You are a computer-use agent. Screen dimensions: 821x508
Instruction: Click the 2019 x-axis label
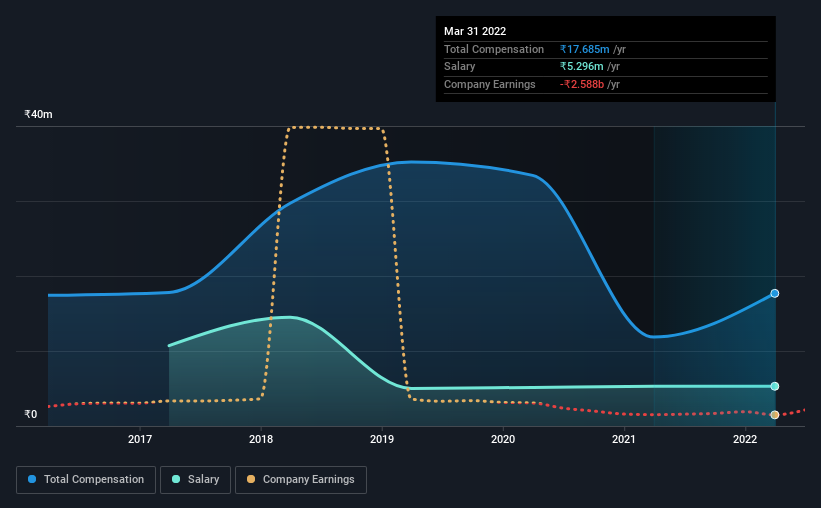pyautogui.click(x=382, y=439)
